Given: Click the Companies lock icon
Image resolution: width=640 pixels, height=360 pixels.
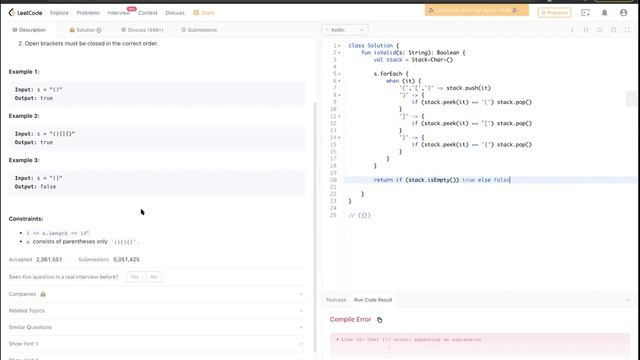Looking at the screenshot, I should pos(43,294).
